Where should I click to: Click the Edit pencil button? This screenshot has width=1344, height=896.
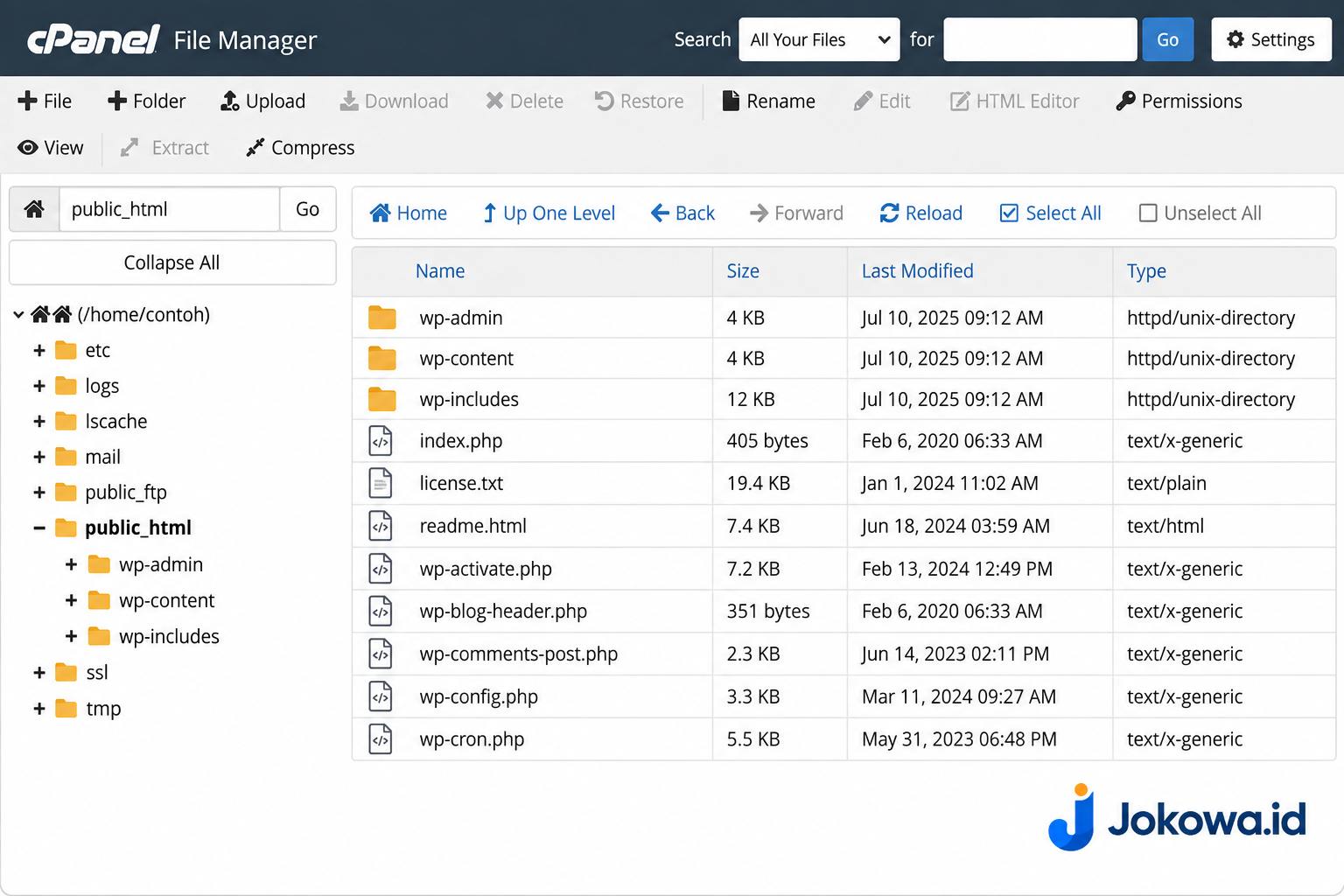(882, 101)
